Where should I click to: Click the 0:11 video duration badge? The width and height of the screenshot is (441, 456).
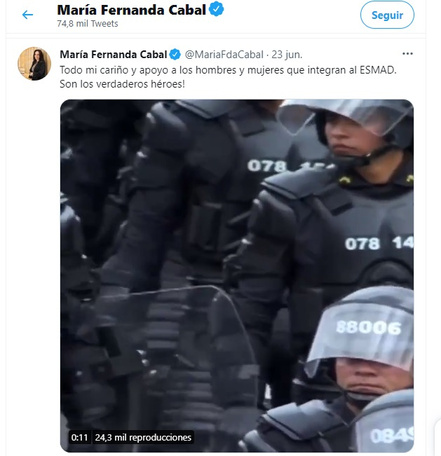79,437
